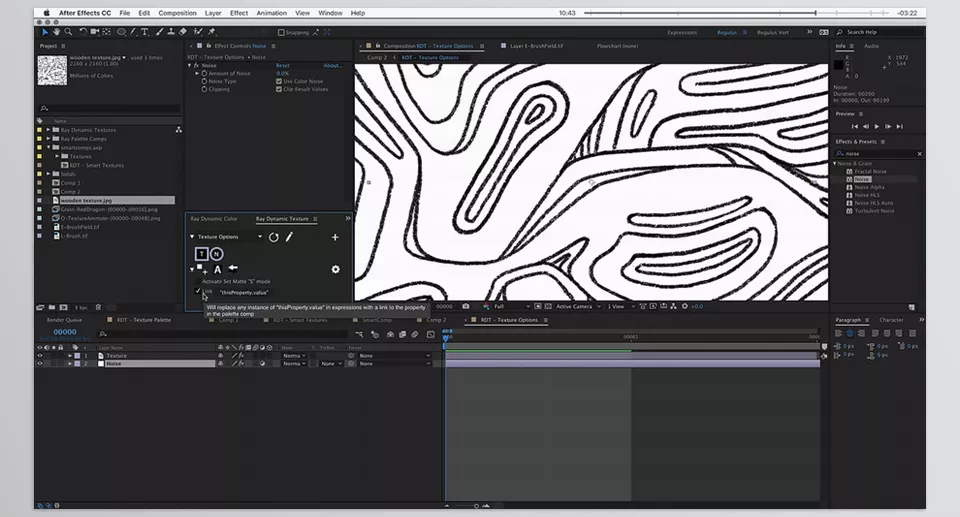Viewport: 960px width, 517px height.
Task: Select the Regulus workspace
Action: coord(727,32)
